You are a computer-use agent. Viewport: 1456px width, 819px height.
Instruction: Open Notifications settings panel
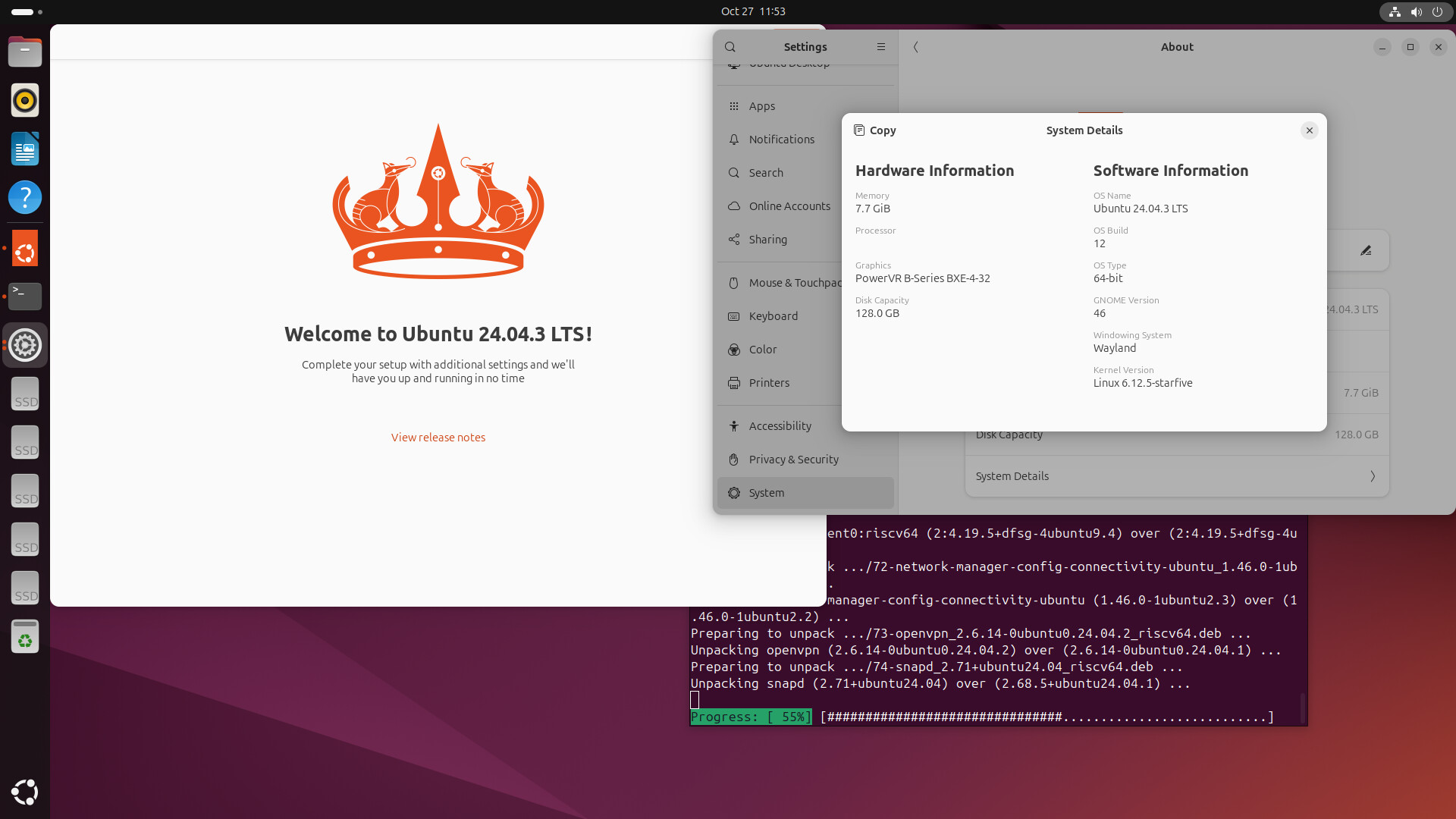(x=781, y=140)
